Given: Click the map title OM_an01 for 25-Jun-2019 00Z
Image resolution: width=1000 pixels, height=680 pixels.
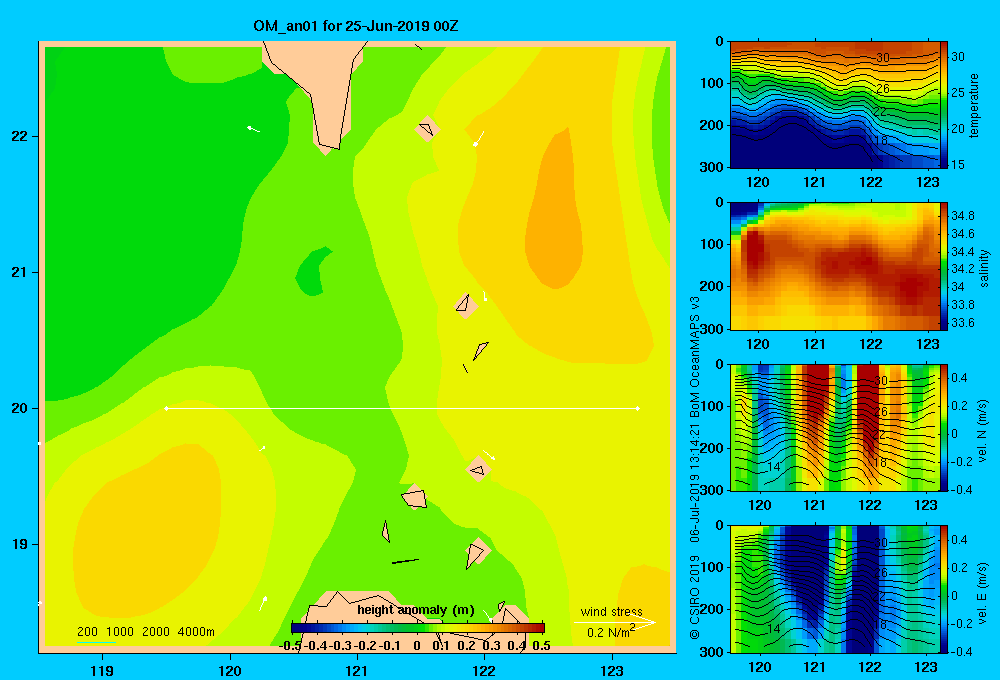Looking at the screenshot, I should [x=355, y=26].
